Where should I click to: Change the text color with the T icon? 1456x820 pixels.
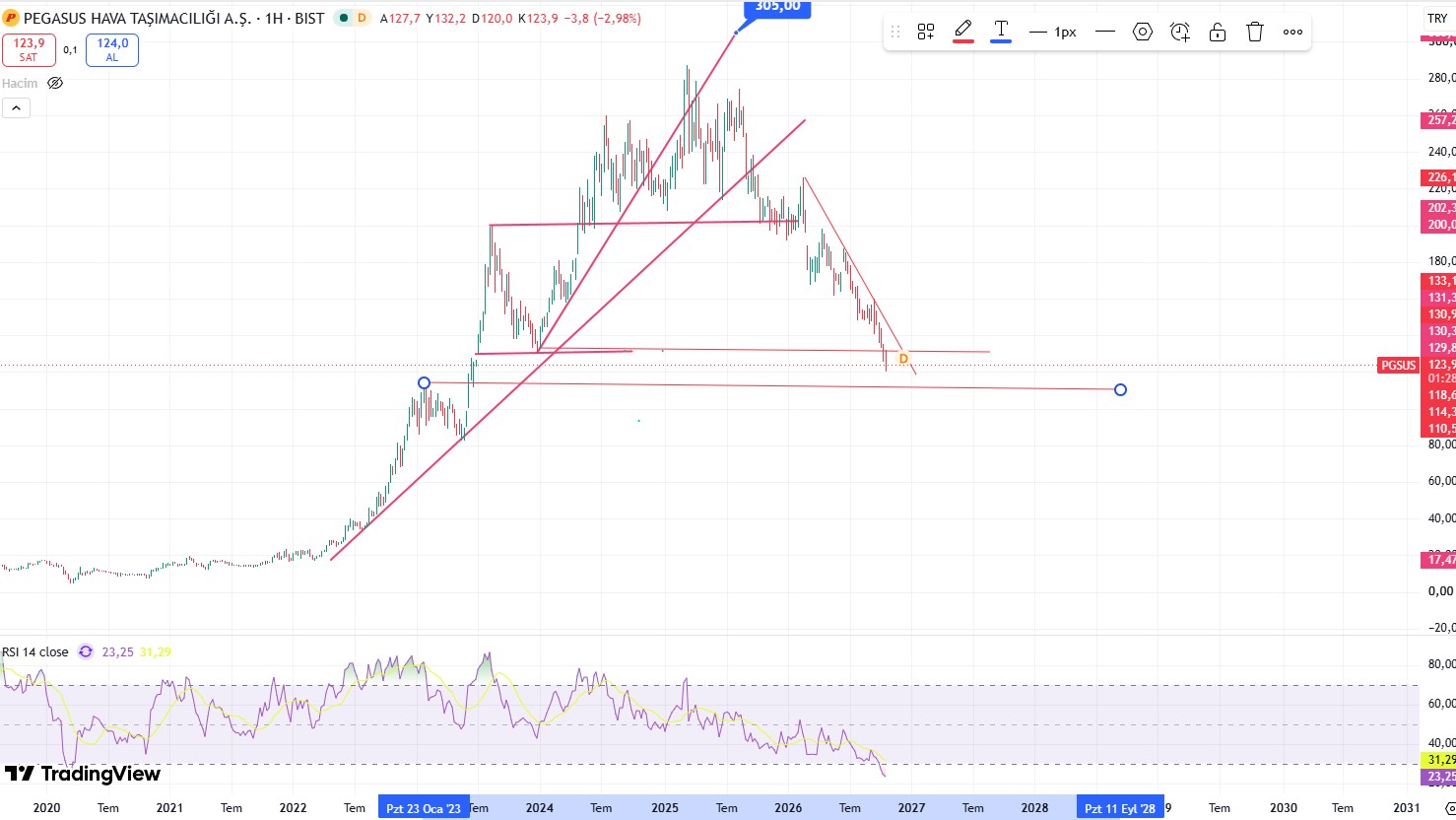pyautogui.click(x=1001, y=31)
